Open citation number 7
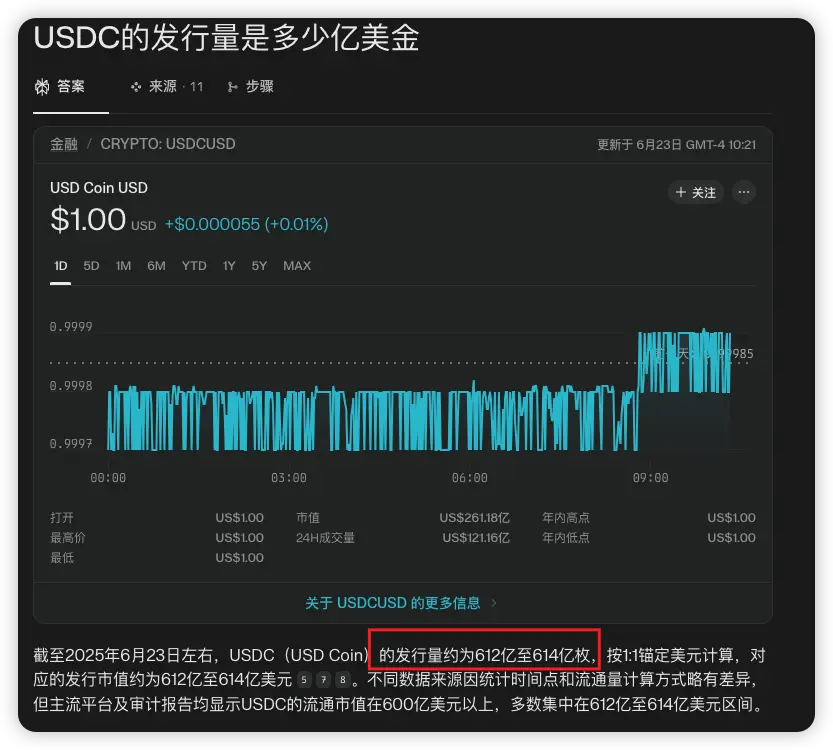The image size is (833, 750). (x=324, y=679)
